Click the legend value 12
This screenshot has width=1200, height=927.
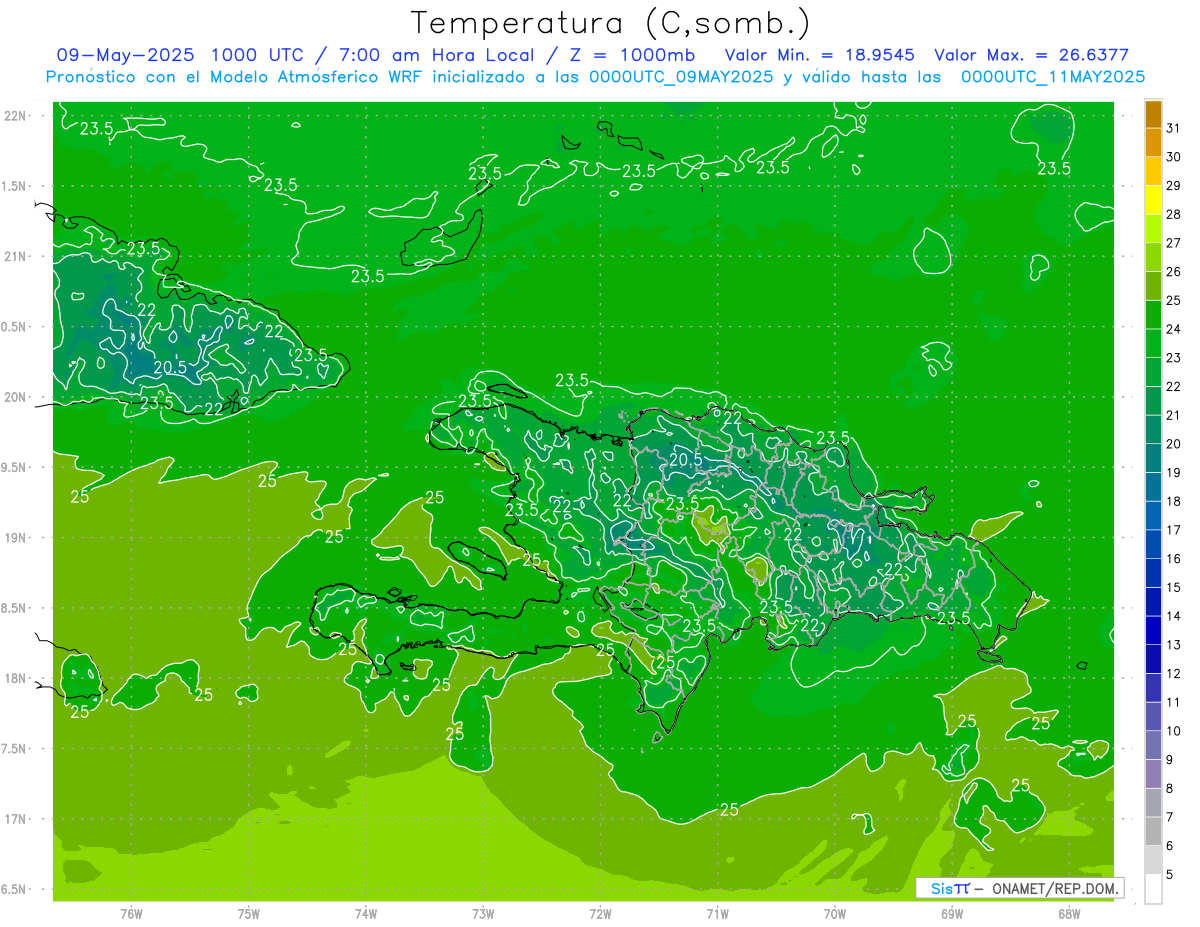[x=1174, y=673]
